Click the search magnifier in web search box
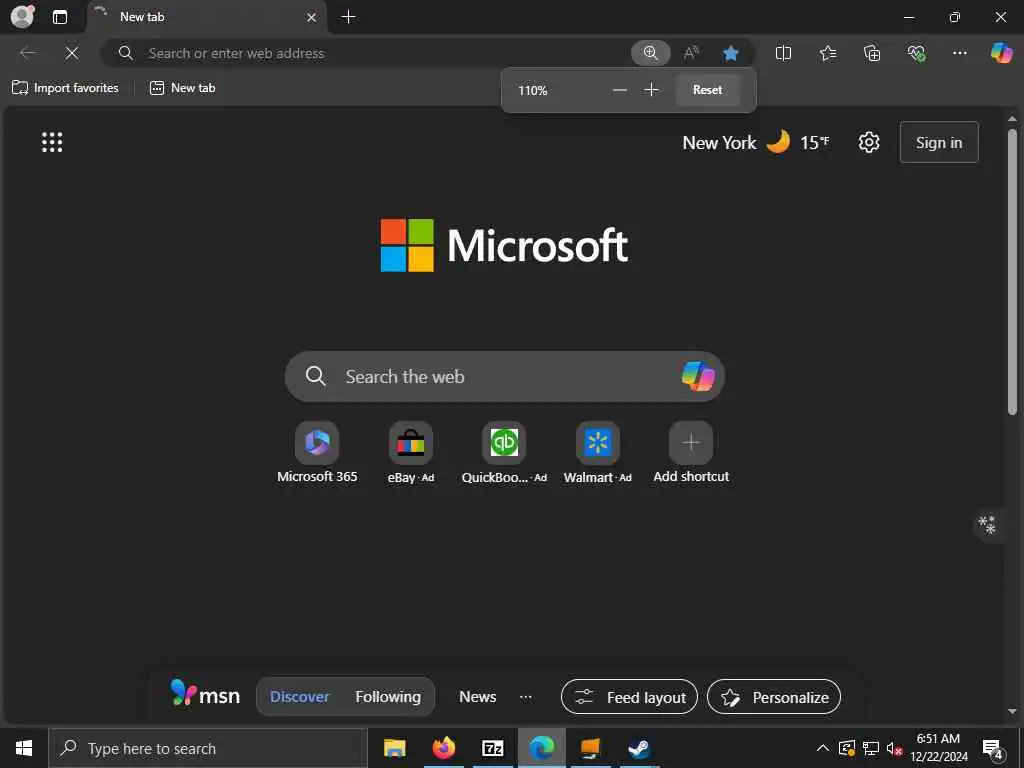The width and height of the screenshot is (1024, 768). tap(315, 376)
